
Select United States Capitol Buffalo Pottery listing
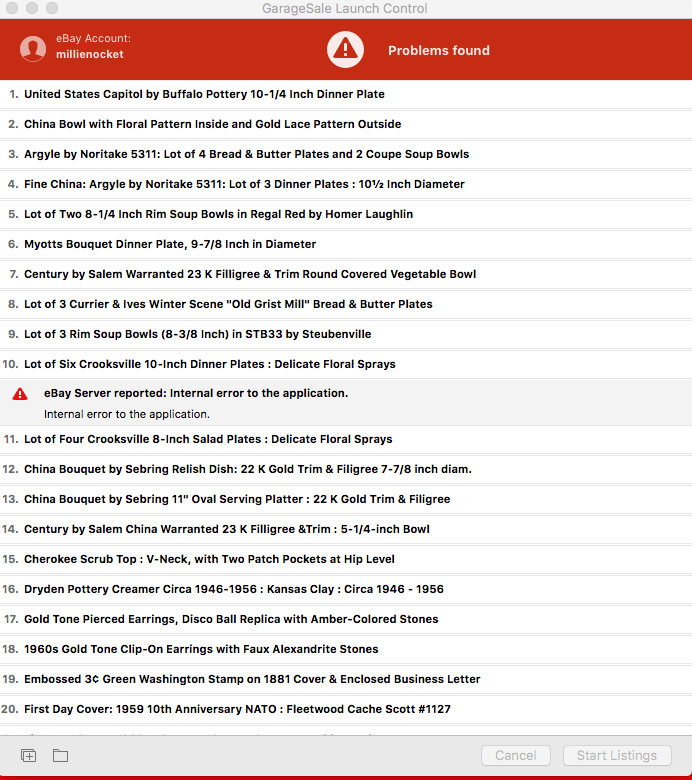click(346, 94)
